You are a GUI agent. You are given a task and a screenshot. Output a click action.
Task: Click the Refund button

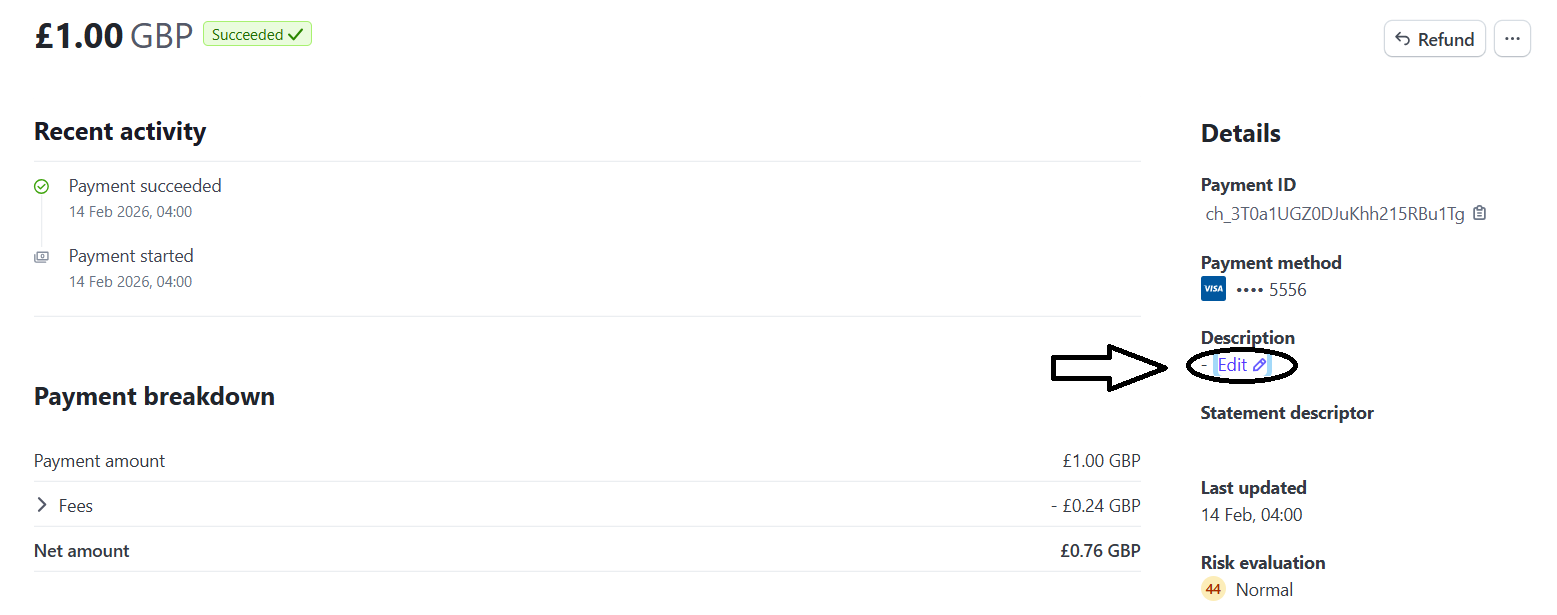[x=1434, y=39]
